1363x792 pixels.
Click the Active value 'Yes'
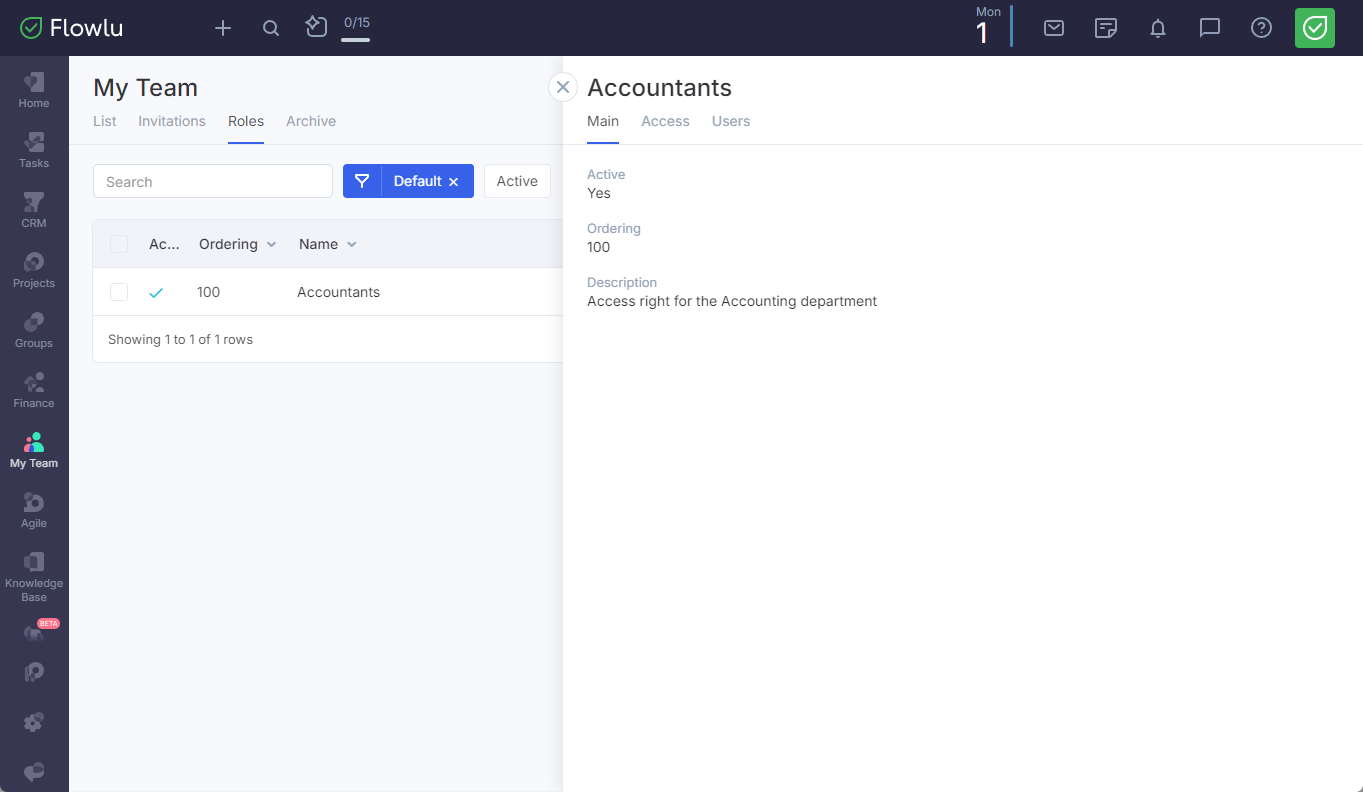599,193
